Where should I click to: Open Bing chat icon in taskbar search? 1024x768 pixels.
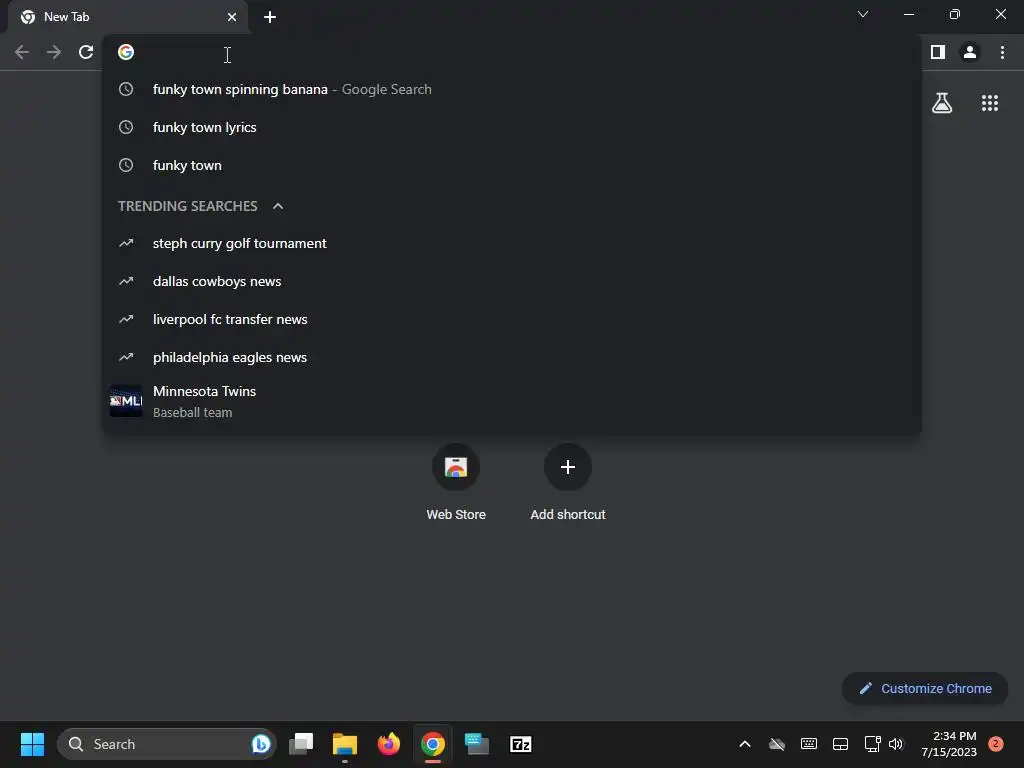pos(261,744)
